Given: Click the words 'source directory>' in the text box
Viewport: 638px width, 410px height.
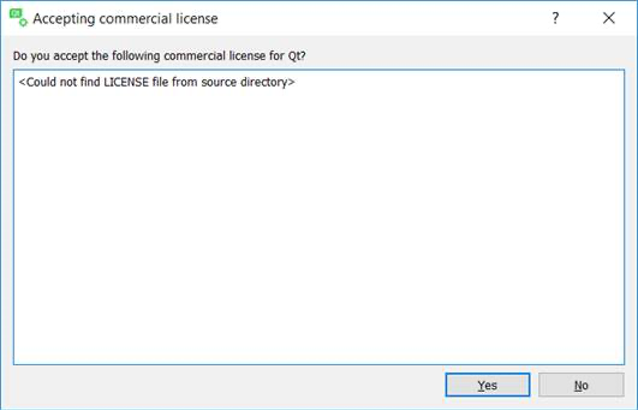Looking at the screenshot, I should pos(250,82).
